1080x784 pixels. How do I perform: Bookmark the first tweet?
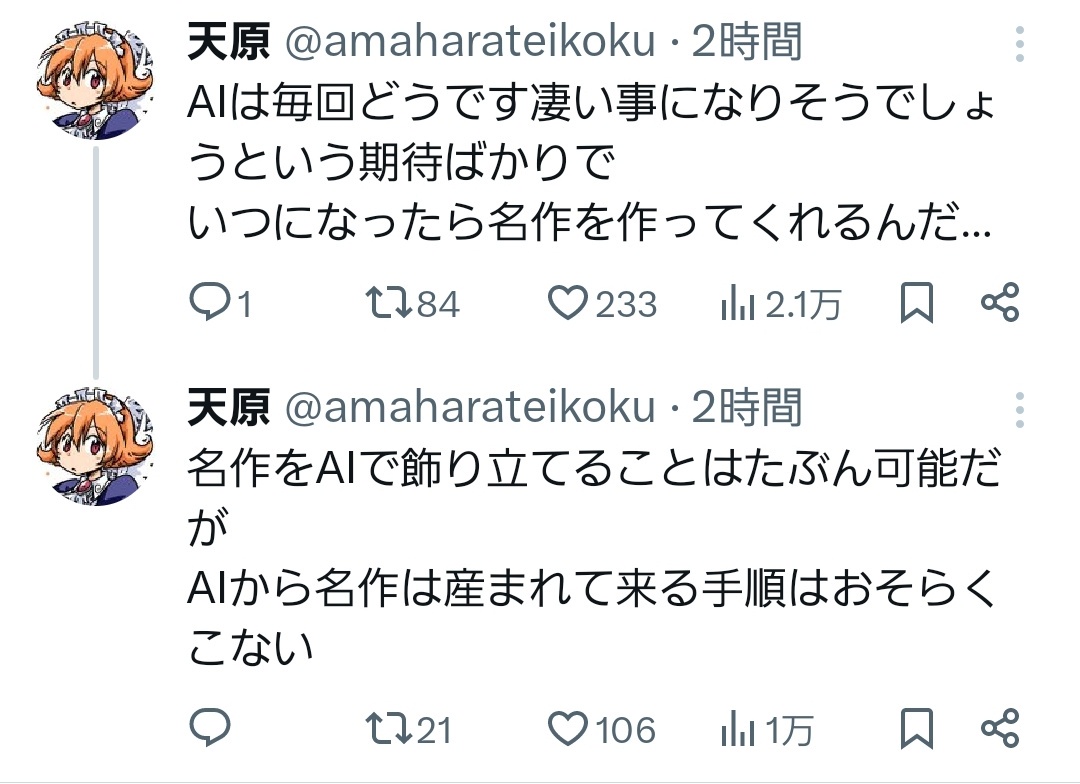click(916, 303)
